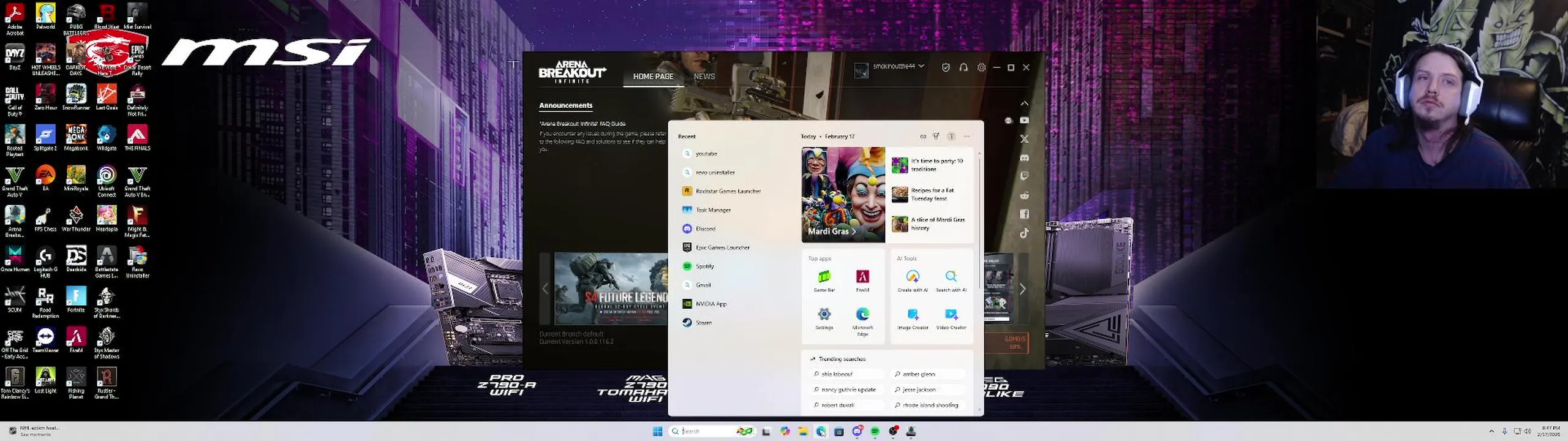
Task: Open the X (Twitter) link in launcher sidebar
Action: click(1024, 139)
